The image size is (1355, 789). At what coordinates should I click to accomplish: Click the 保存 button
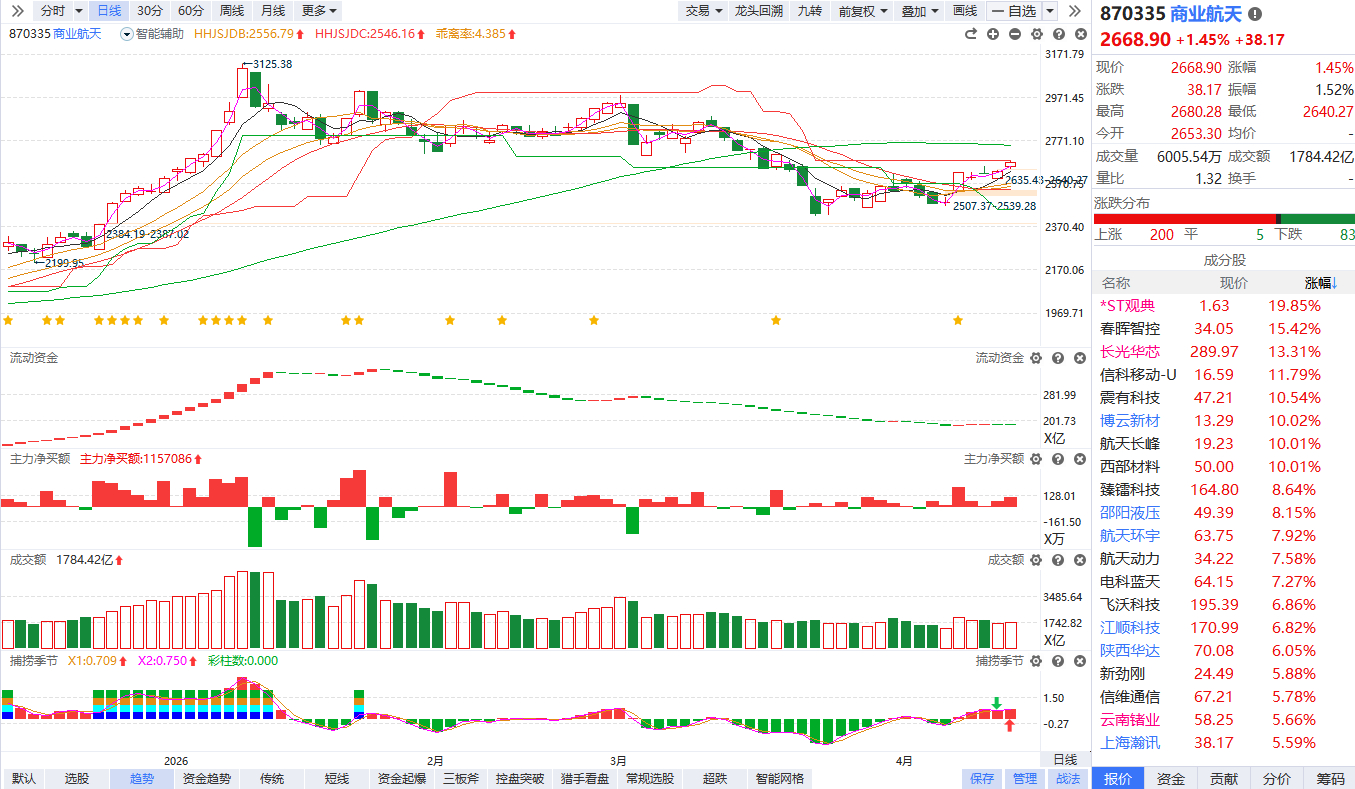pyautogui.click(x=982, y=779)
